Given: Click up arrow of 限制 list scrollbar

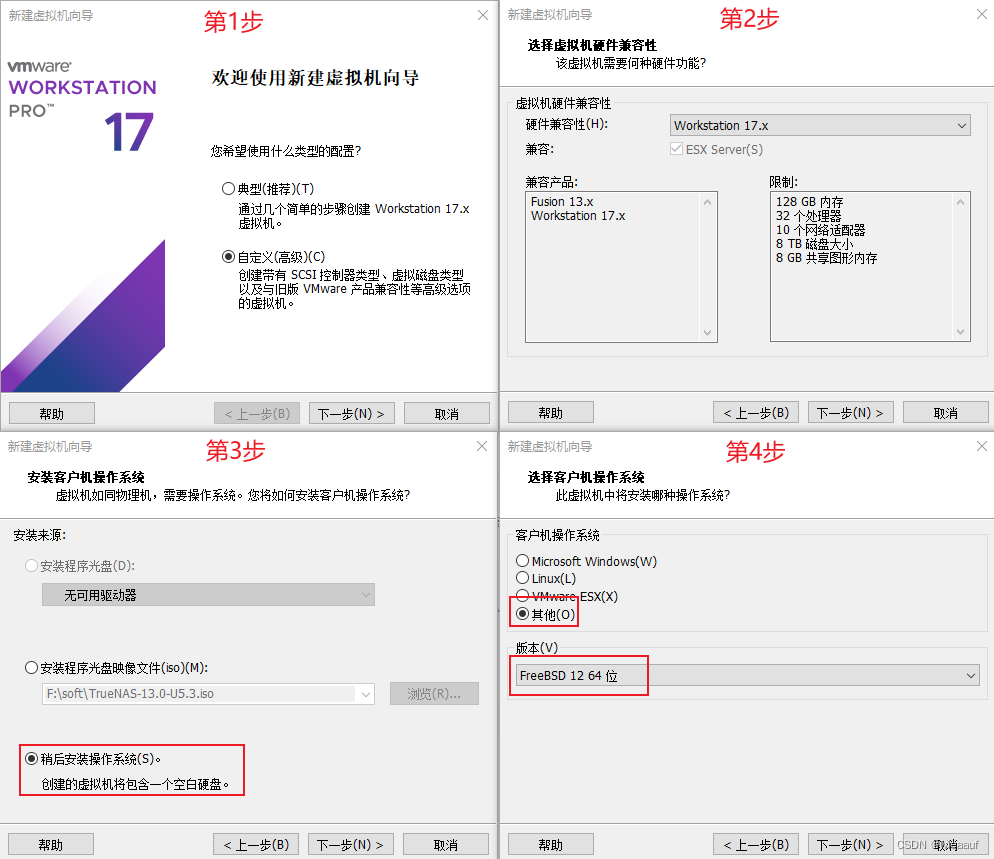Looking at the screenshot, I should (960, 202).
